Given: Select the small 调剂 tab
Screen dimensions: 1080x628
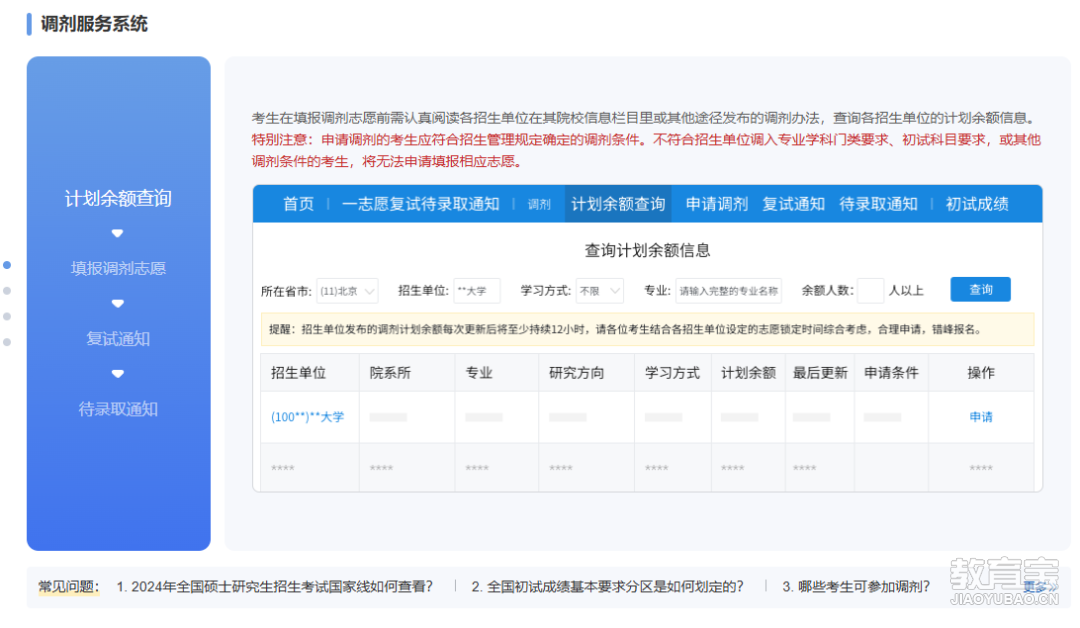Looking at the screenshot, I should (539, 205).
